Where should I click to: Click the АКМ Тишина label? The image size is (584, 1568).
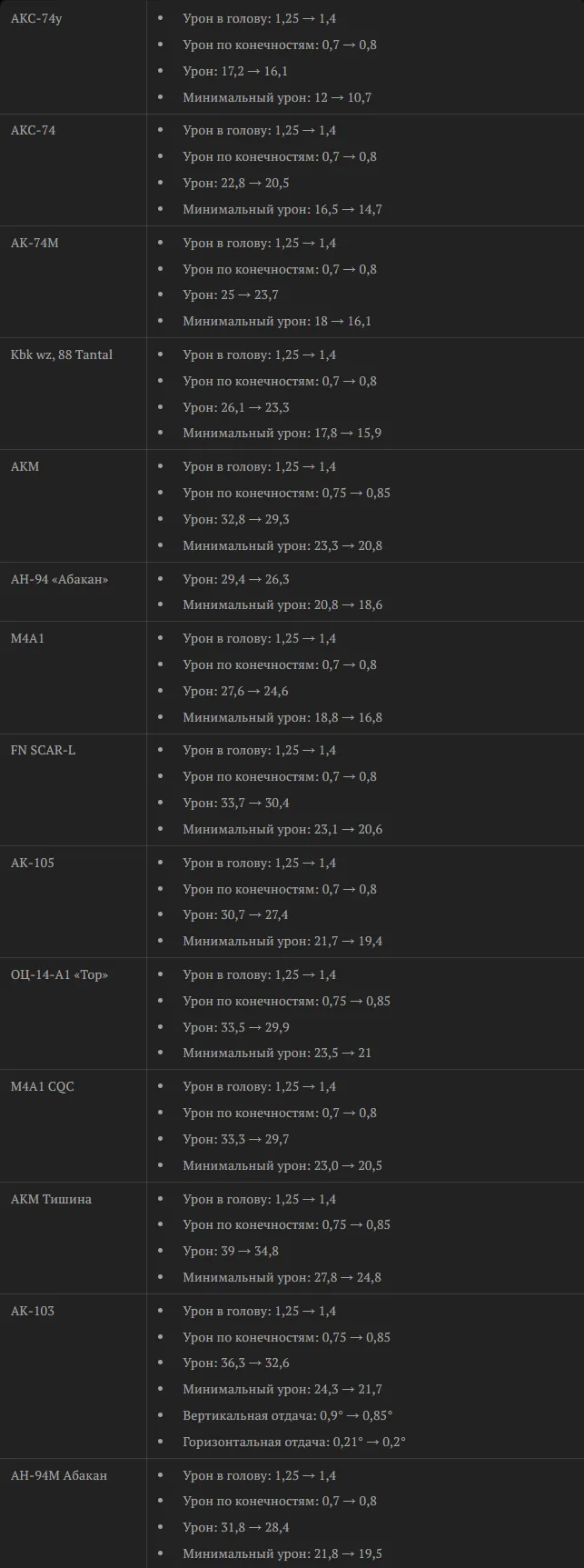coord(51,1199)
